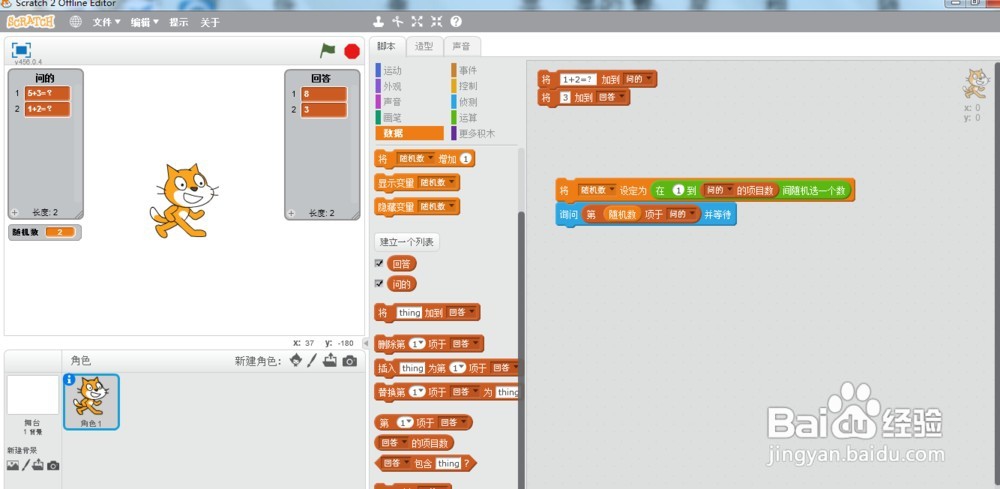Click plus sign on 回答 list monitor

pyautogui.click(x=291, y=214)
